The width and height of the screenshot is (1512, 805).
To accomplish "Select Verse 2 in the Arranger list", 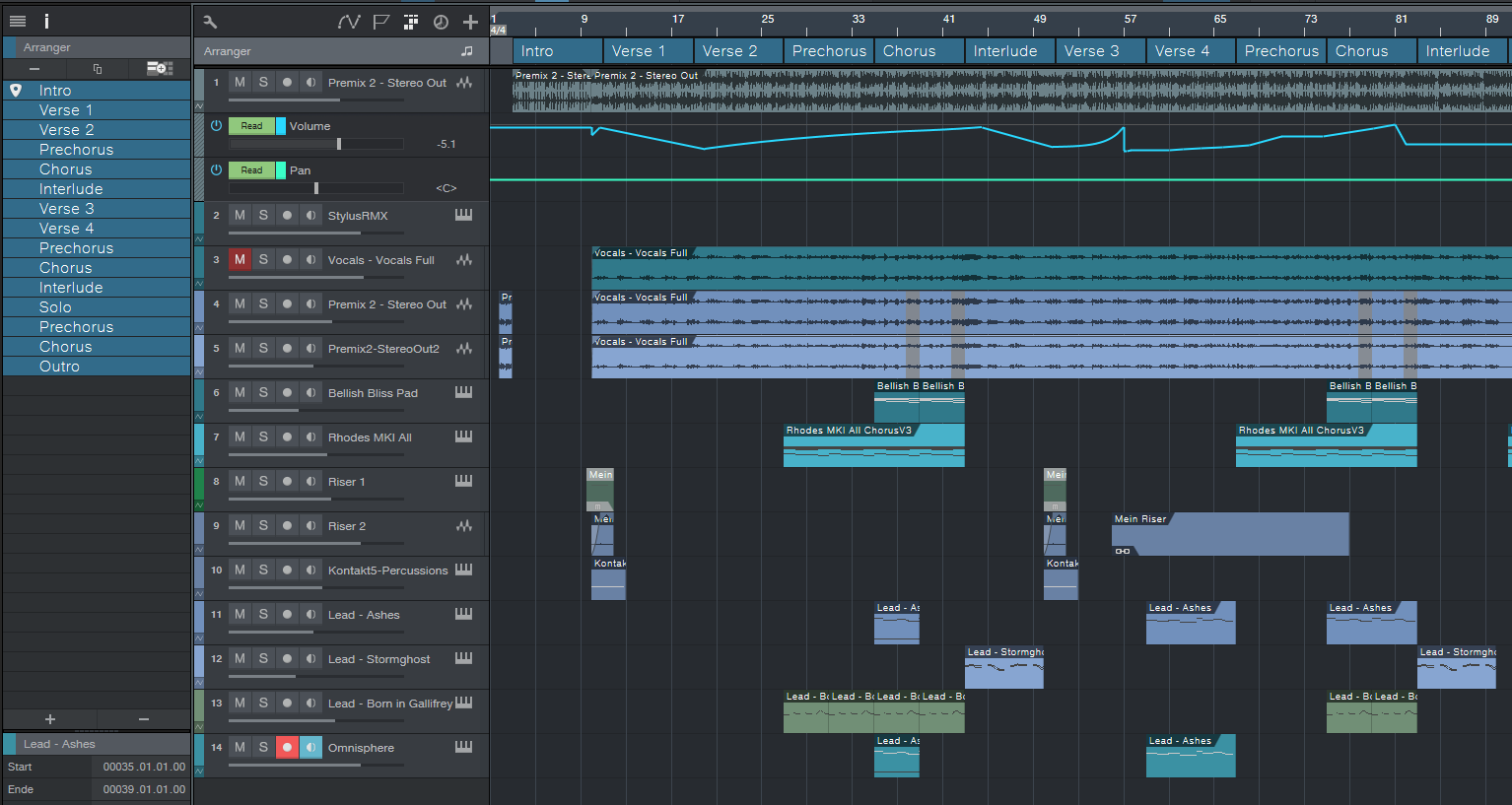I will (97, 130).
